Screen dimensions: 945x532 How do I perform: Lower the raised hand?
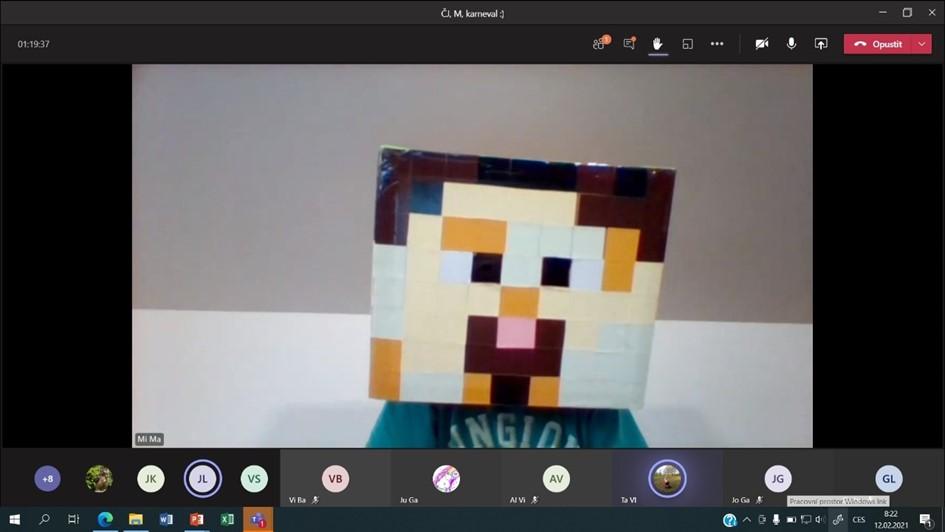[658, 43]
